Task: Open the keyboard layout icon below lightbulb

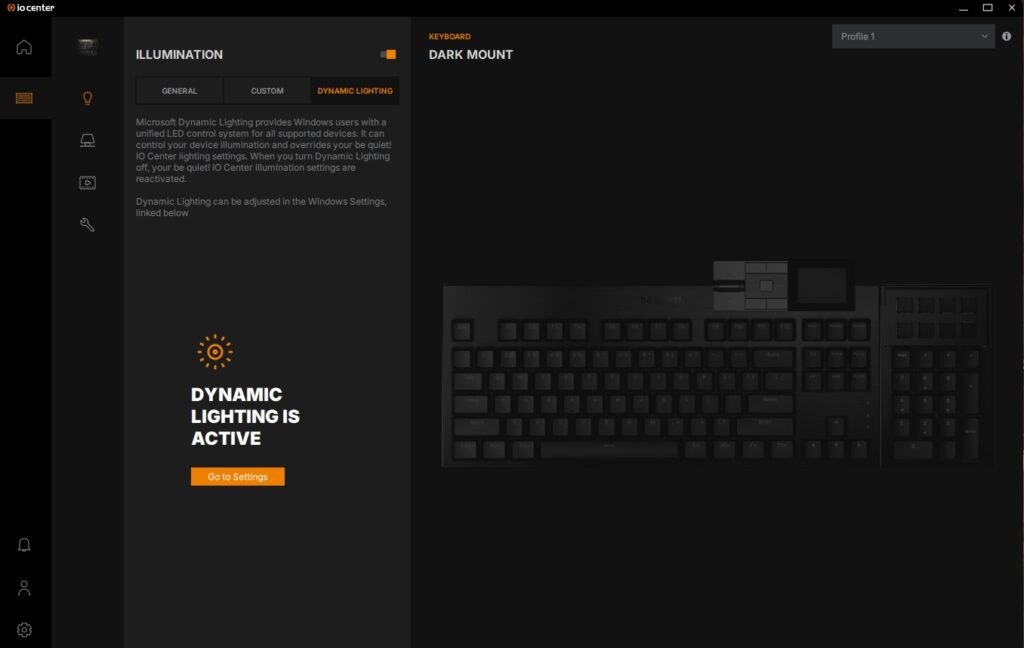Action: tap(88, 140)
